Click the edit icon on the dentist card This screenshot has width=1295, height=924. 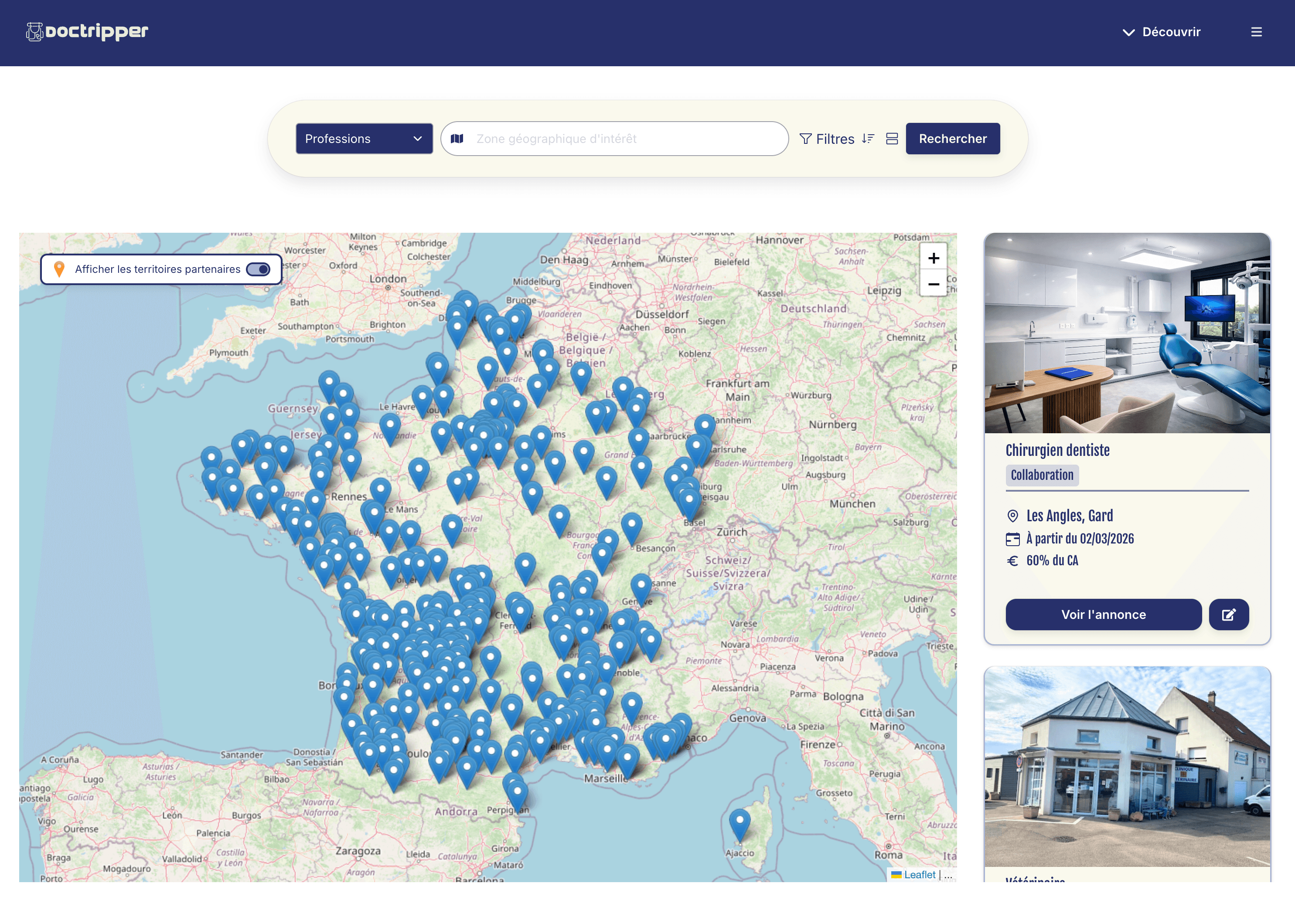pyautogui.click(x=1228, y=615)
